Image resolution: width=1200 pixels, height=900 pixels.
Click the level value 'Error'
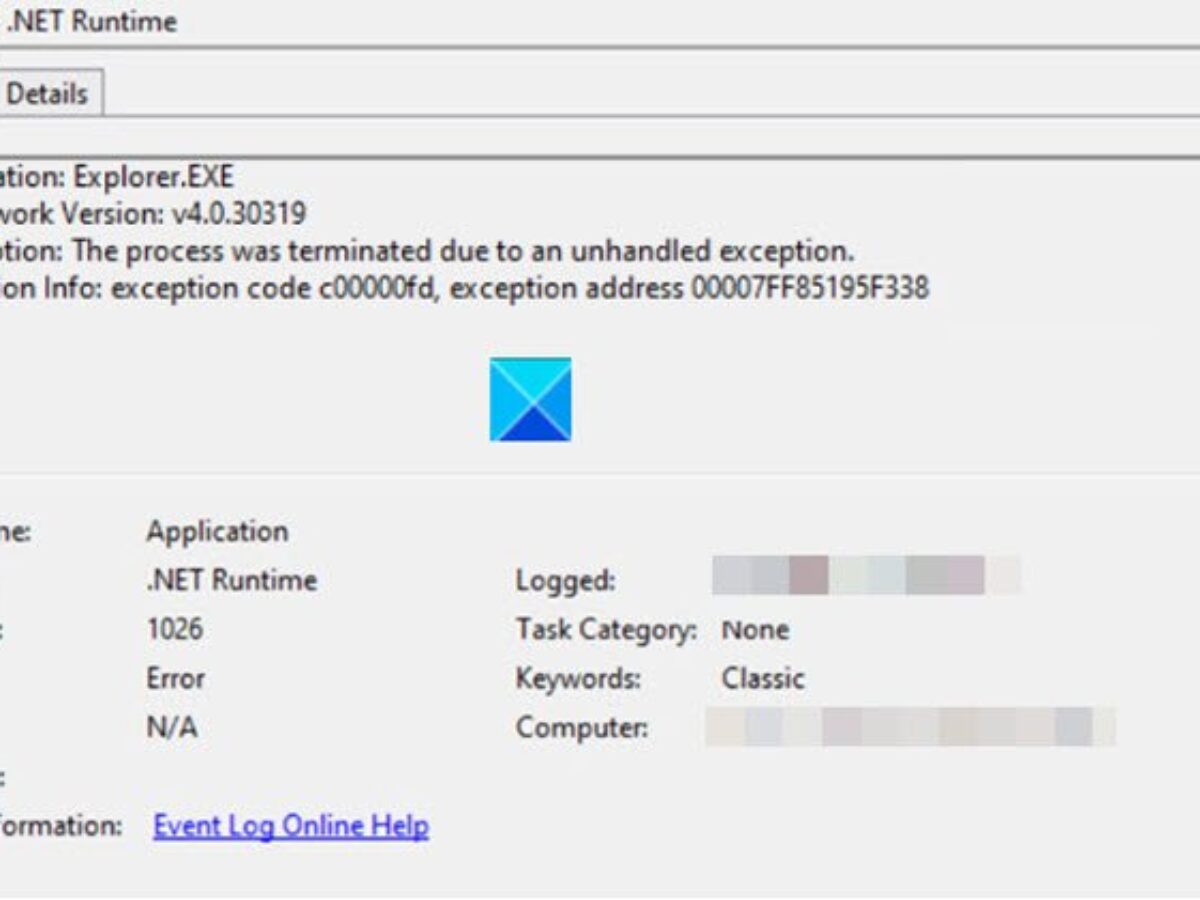[176, 678]
